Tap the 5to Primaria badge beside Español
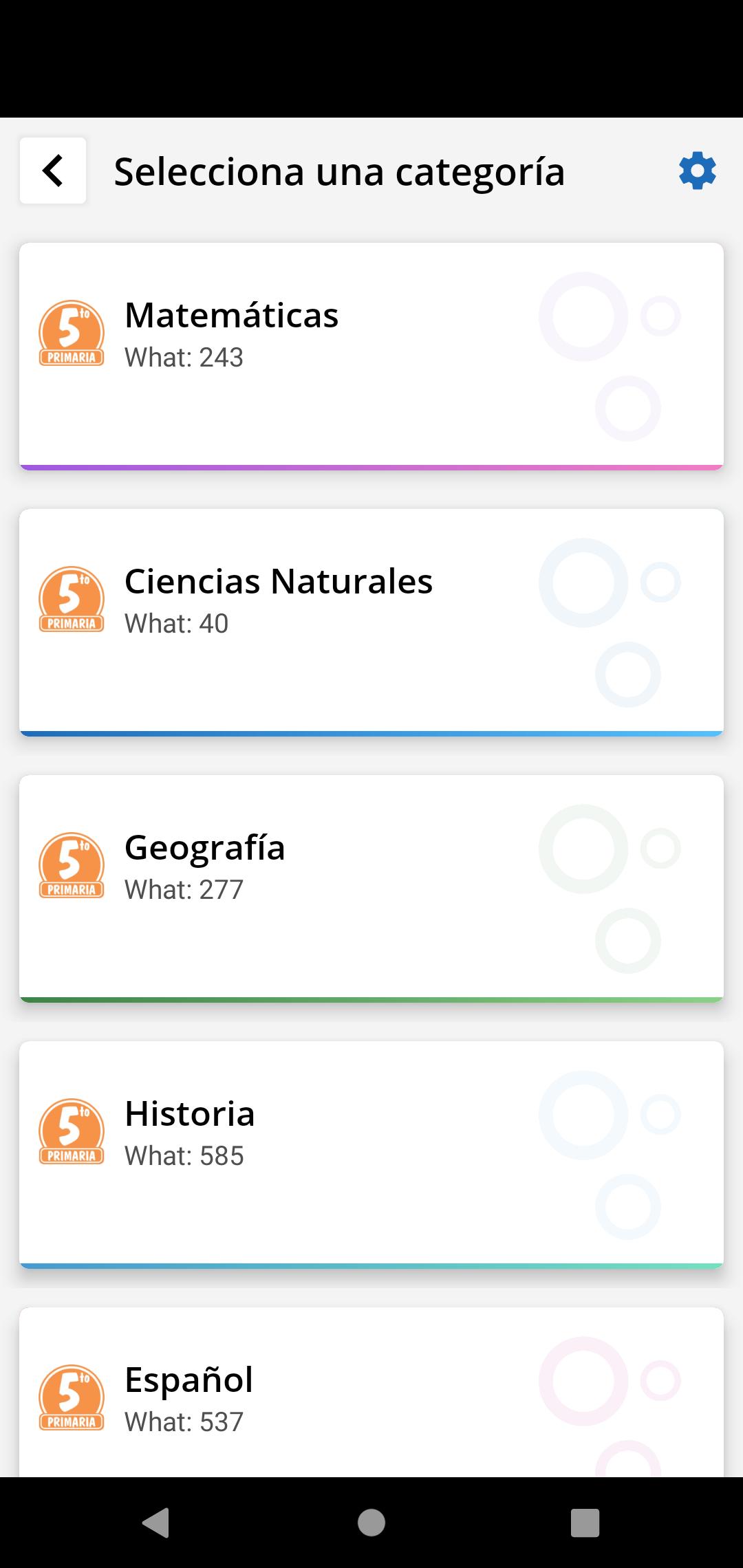The width and height of the screenshot is (743, 1568). 72,1397
